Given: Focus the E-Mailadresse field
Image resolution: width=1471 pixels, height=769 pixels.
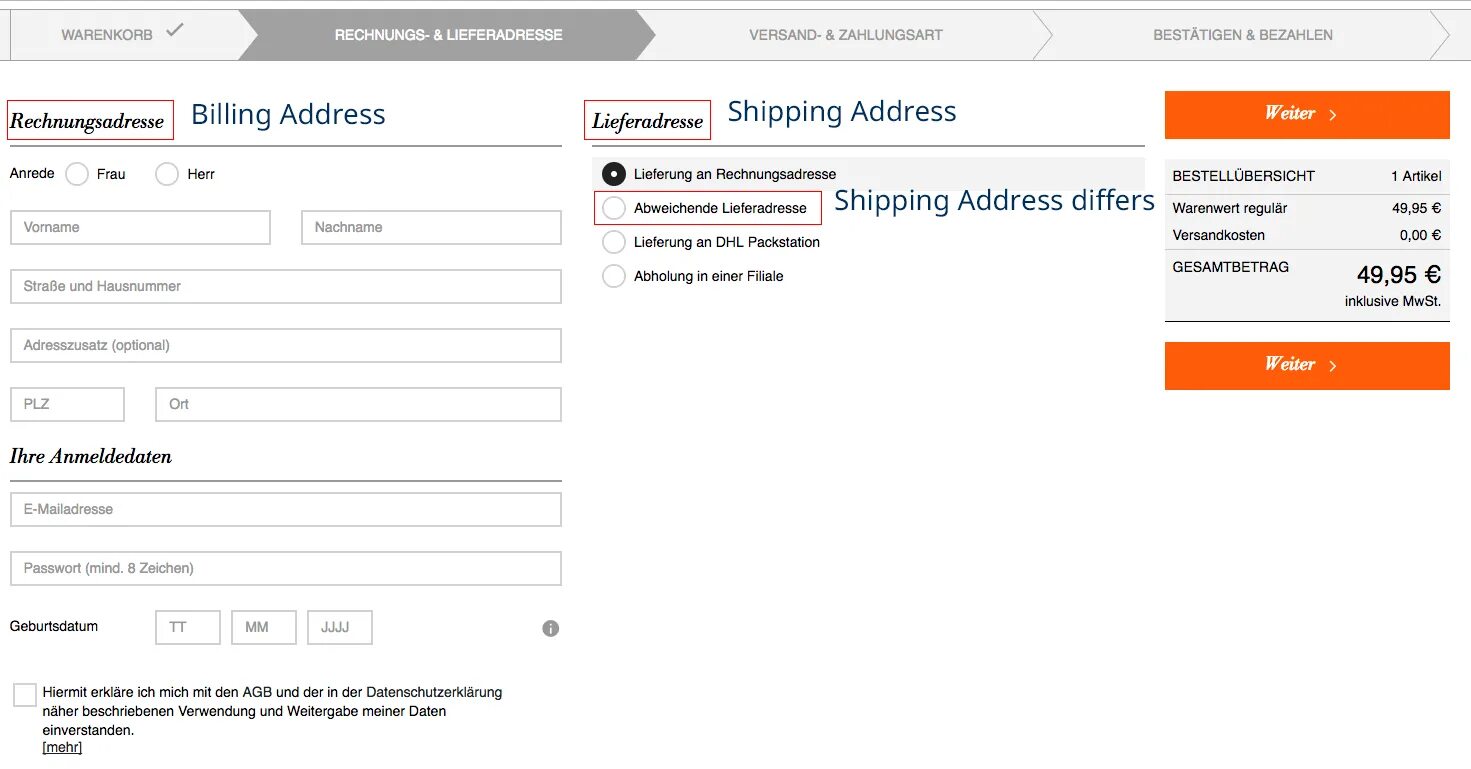Looking at the screenshot, I should 285,509.
